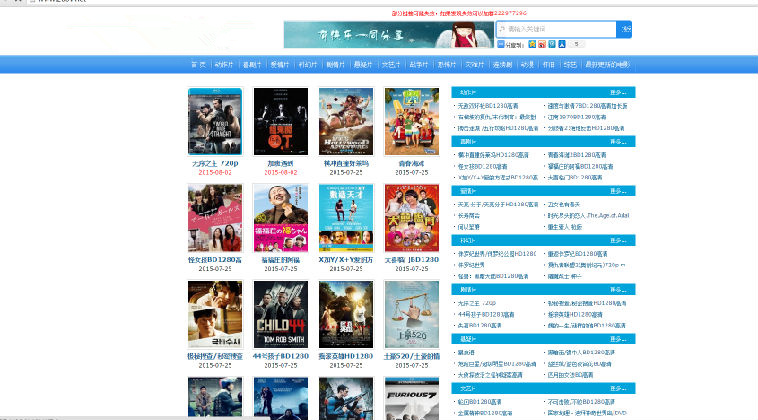Viewport: 758px width, 420px height.
Task: Open the 喜剧片 navigation item
Action: click(252, 65)
